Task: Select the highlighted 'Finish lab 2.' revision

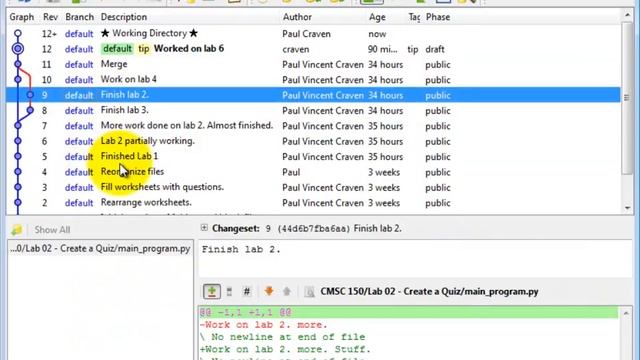Action: [313, 95]
